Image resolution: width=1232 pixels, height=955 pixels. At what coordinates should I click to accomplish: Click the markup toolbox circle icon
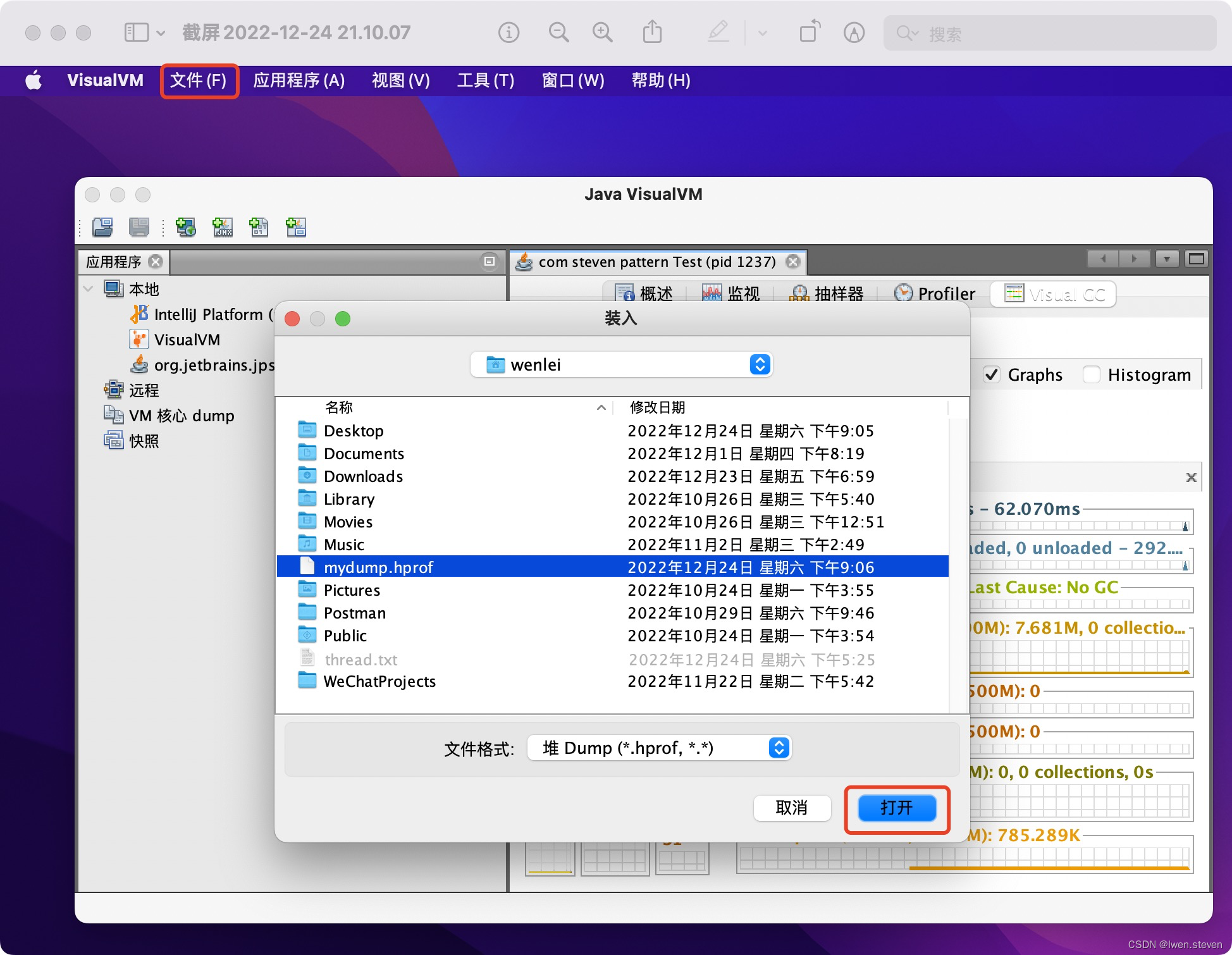(x=854, y=32)
